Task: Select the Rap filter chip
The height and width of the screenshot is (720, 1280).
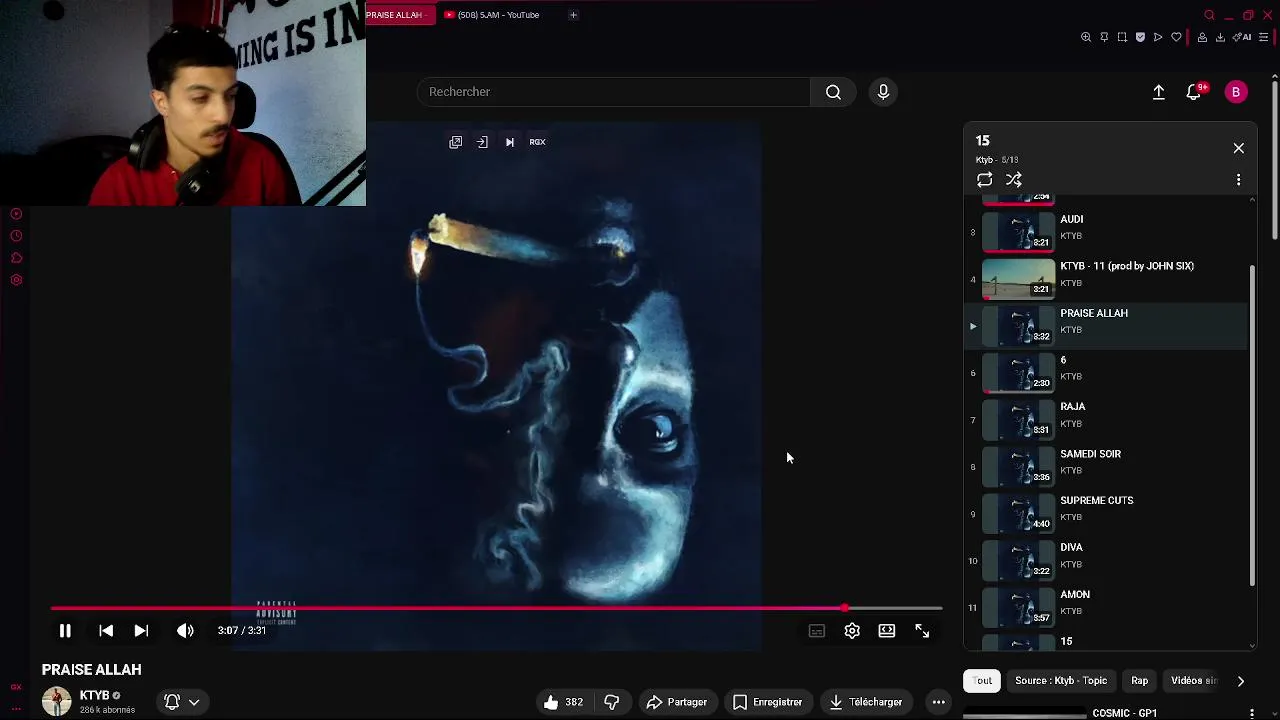Action: coord(1140,681)
